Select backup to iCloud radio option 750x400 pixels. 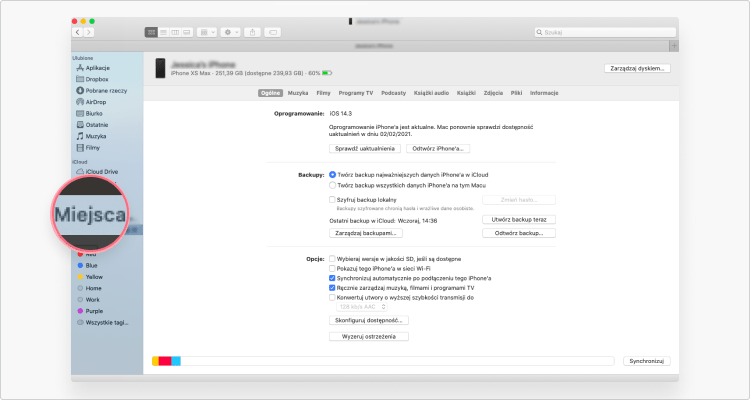click(332, 175)
